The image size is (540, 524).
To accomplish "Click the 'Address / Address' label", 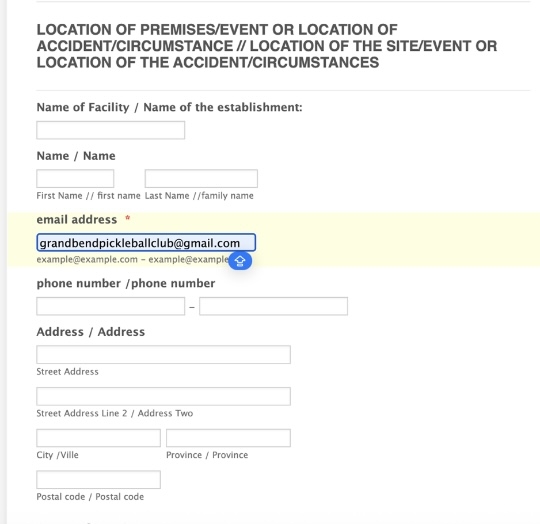I will 91,332.
